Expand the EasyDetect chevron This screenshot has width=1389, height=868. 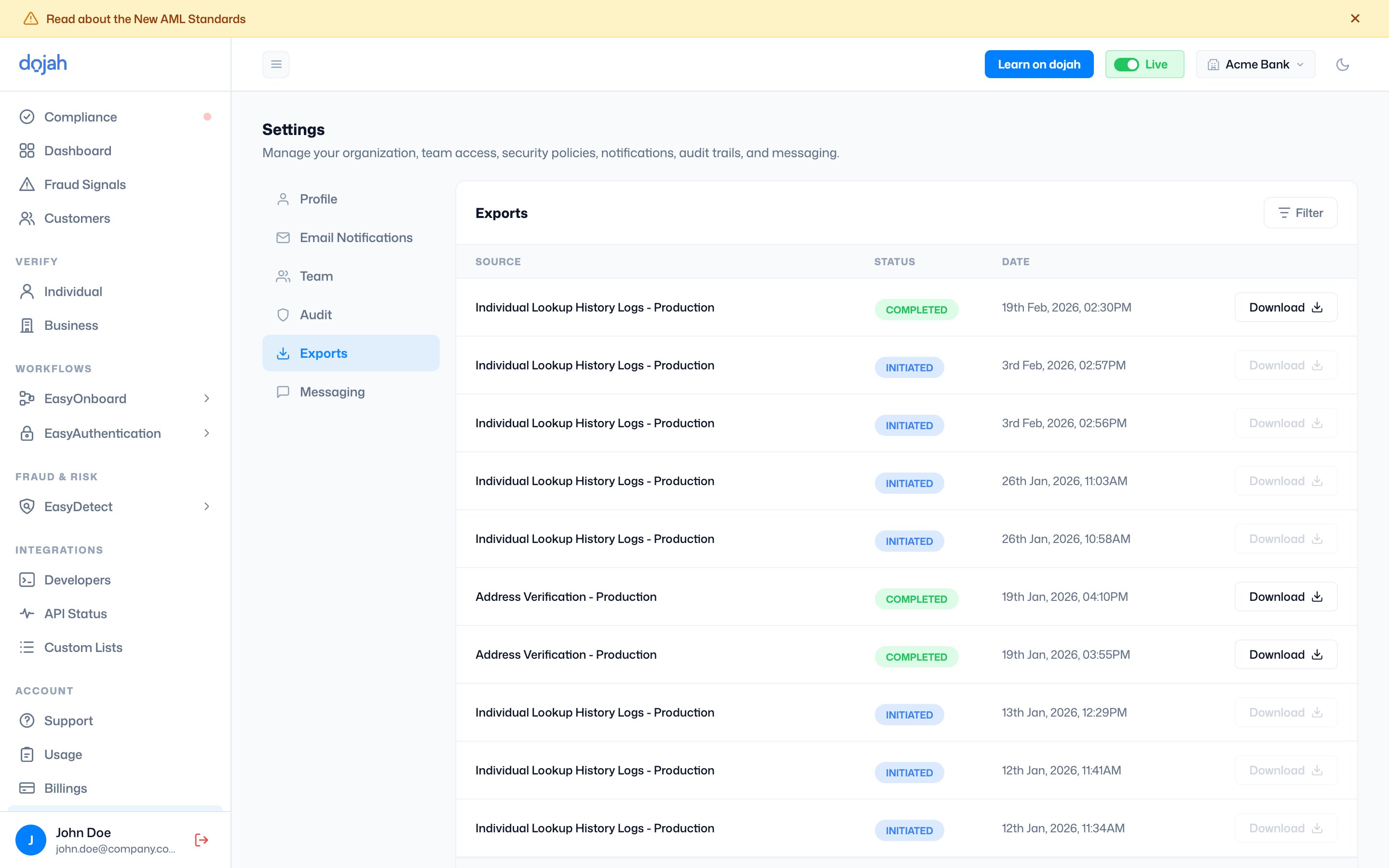tap(206, 506)
